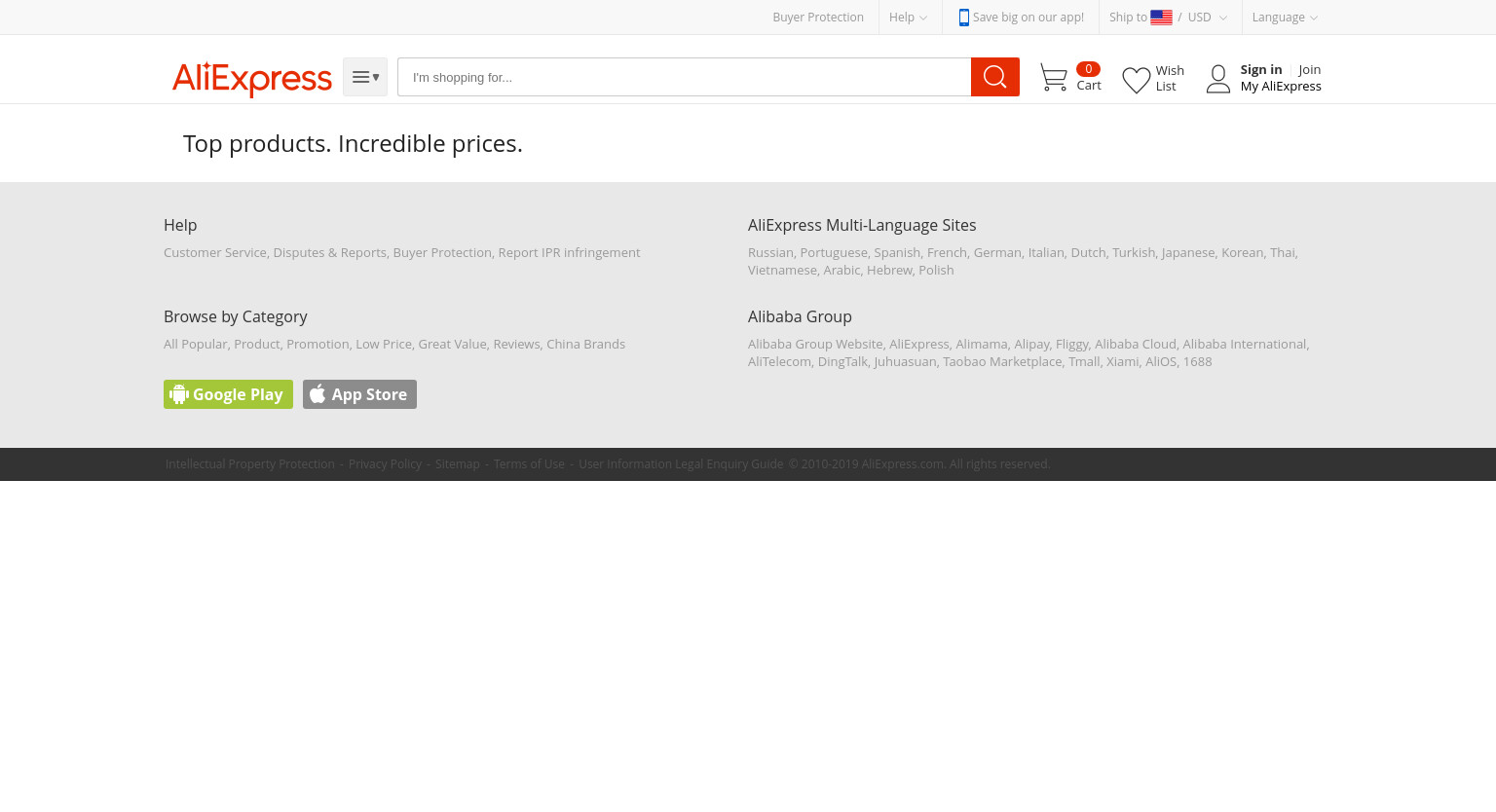Select the Spanish language site
The width and height of the screenshot is (1496, 812).
pos(897,252)
